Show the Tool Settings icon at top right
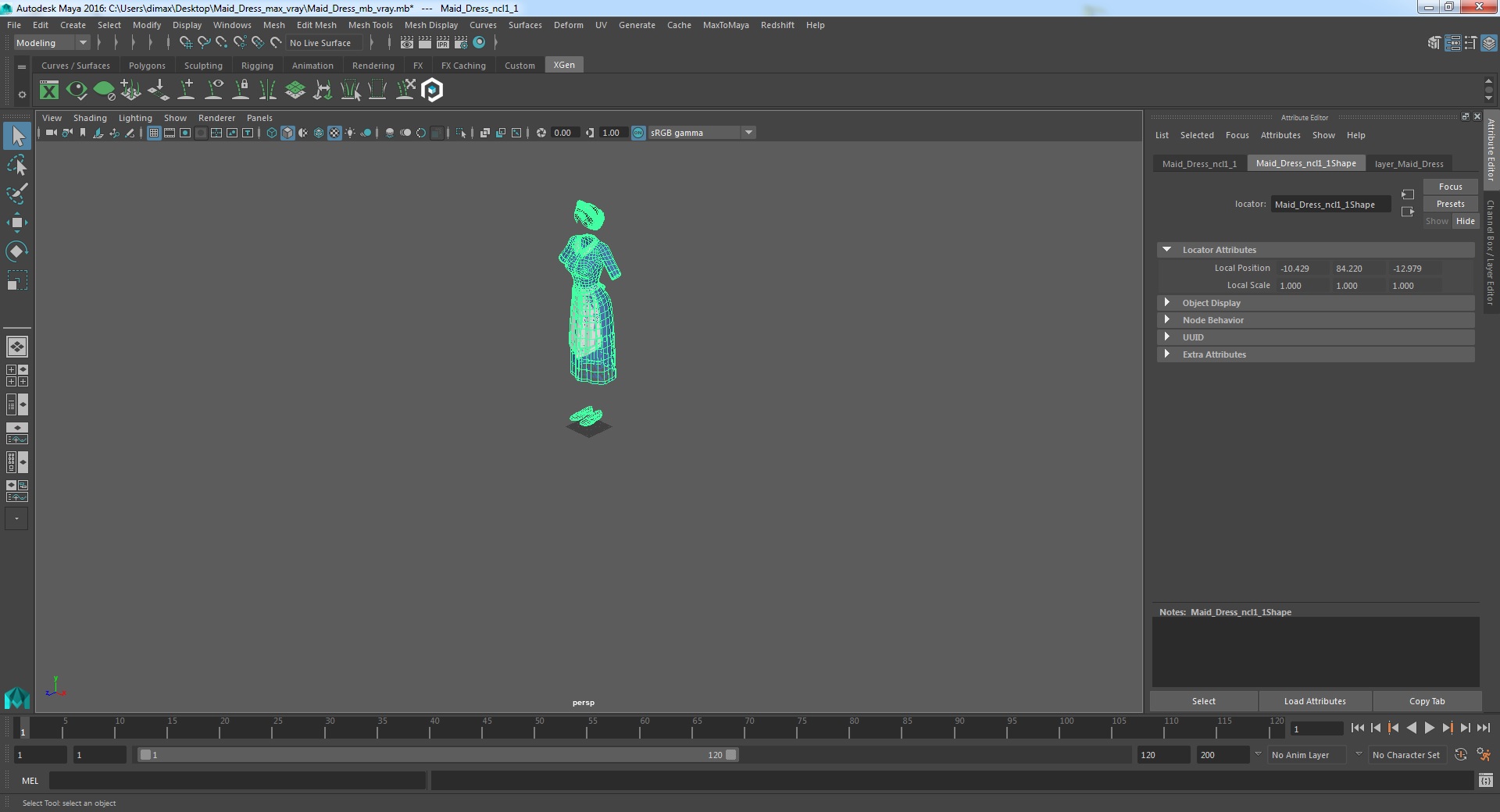Screen dimensions: 1500x812 (1470, 43)
